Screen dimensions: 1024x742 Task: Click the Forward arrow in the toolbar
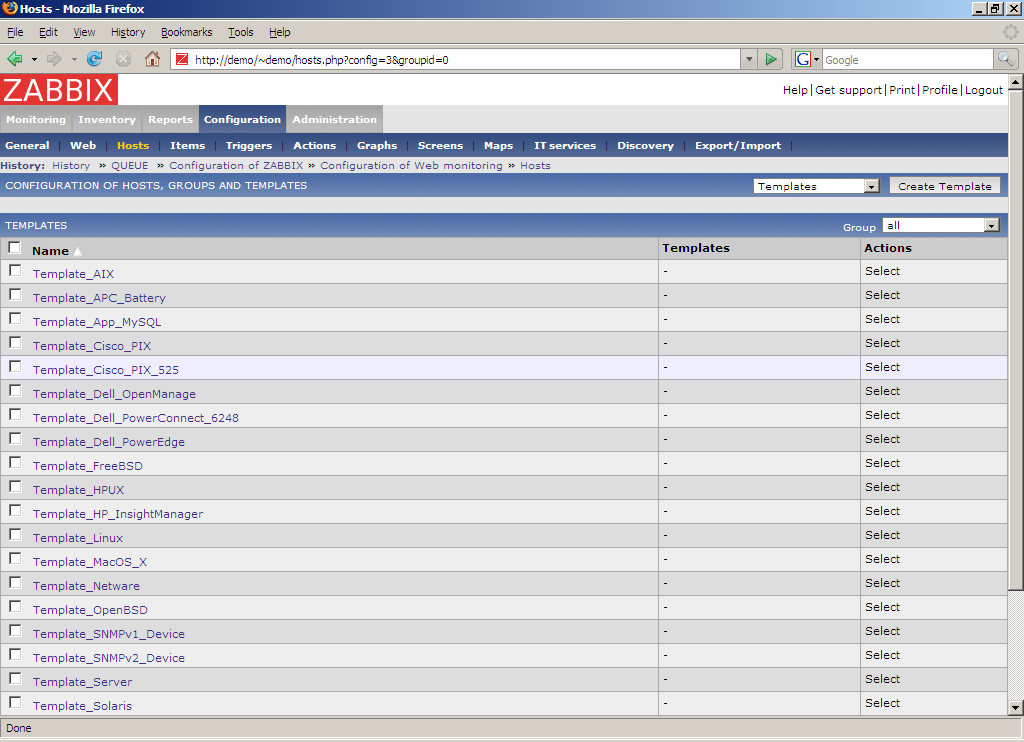point(54,59)
